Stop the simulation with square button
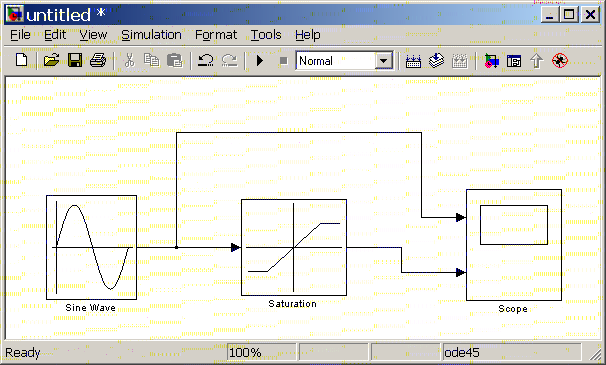The image size is (606, 365). pos(284,61)
